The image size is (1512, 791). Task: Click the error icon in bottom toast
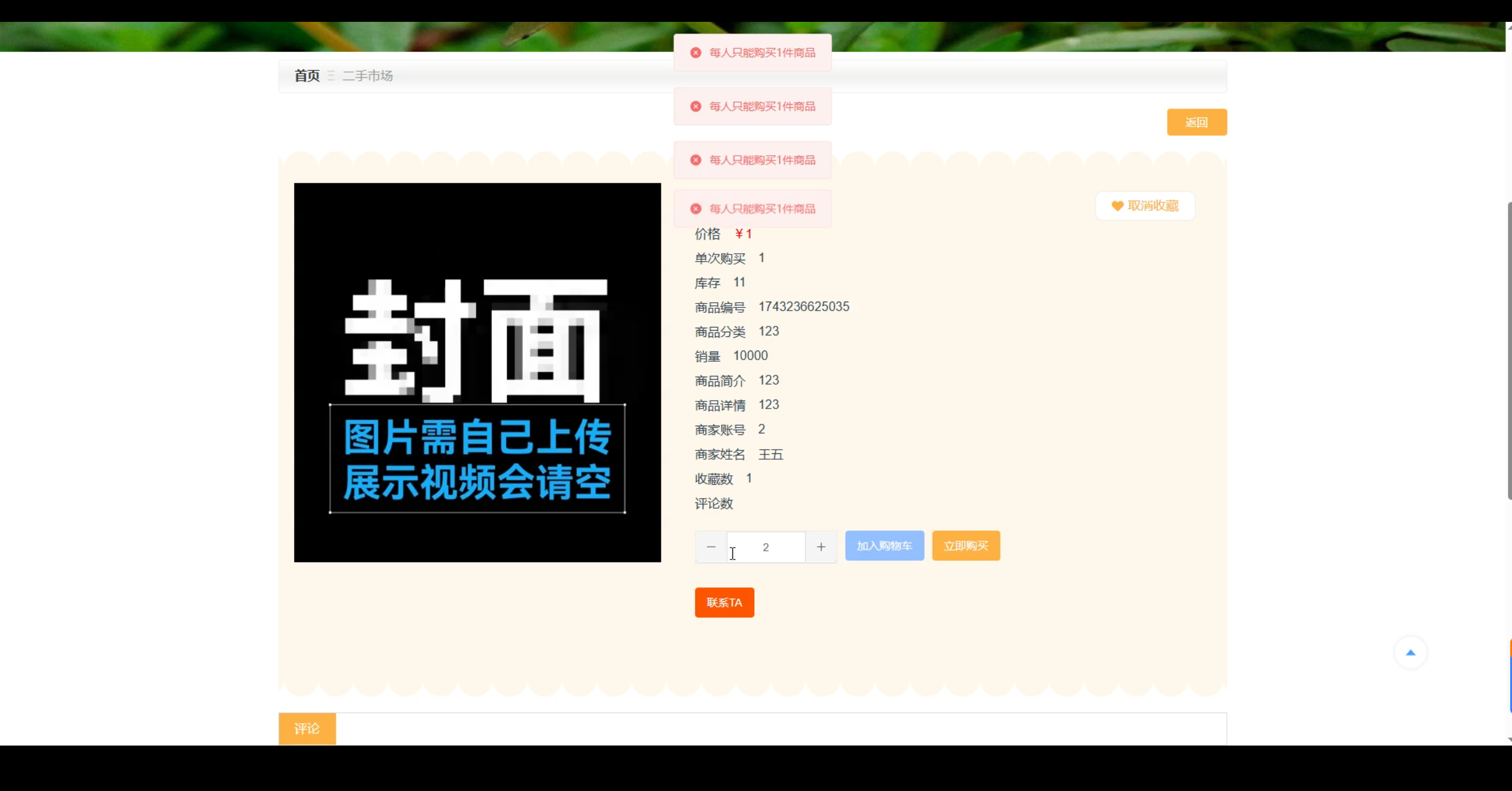tap(696, 209)
